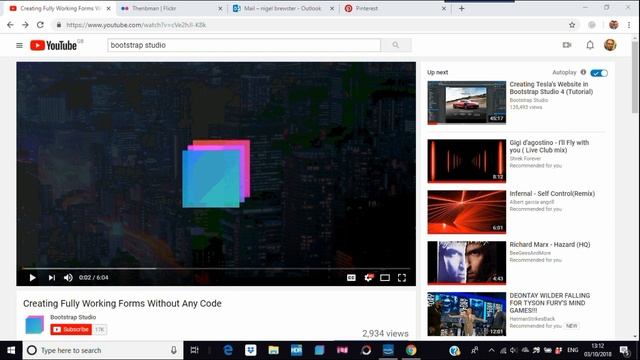Open the YouTube hamburger guide menu
Image resolution: width=640 pixels, height=360 pixels.
(19, 45)
